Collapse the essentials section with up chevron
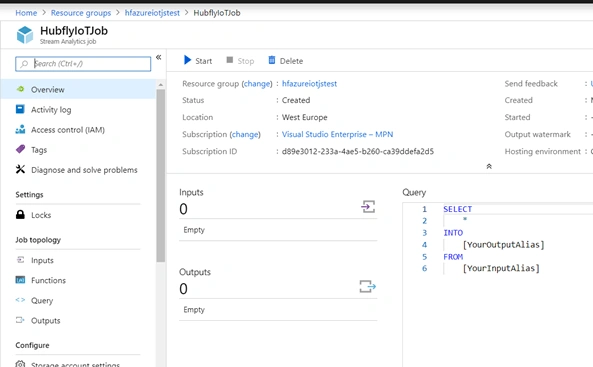 coord(489,166)
